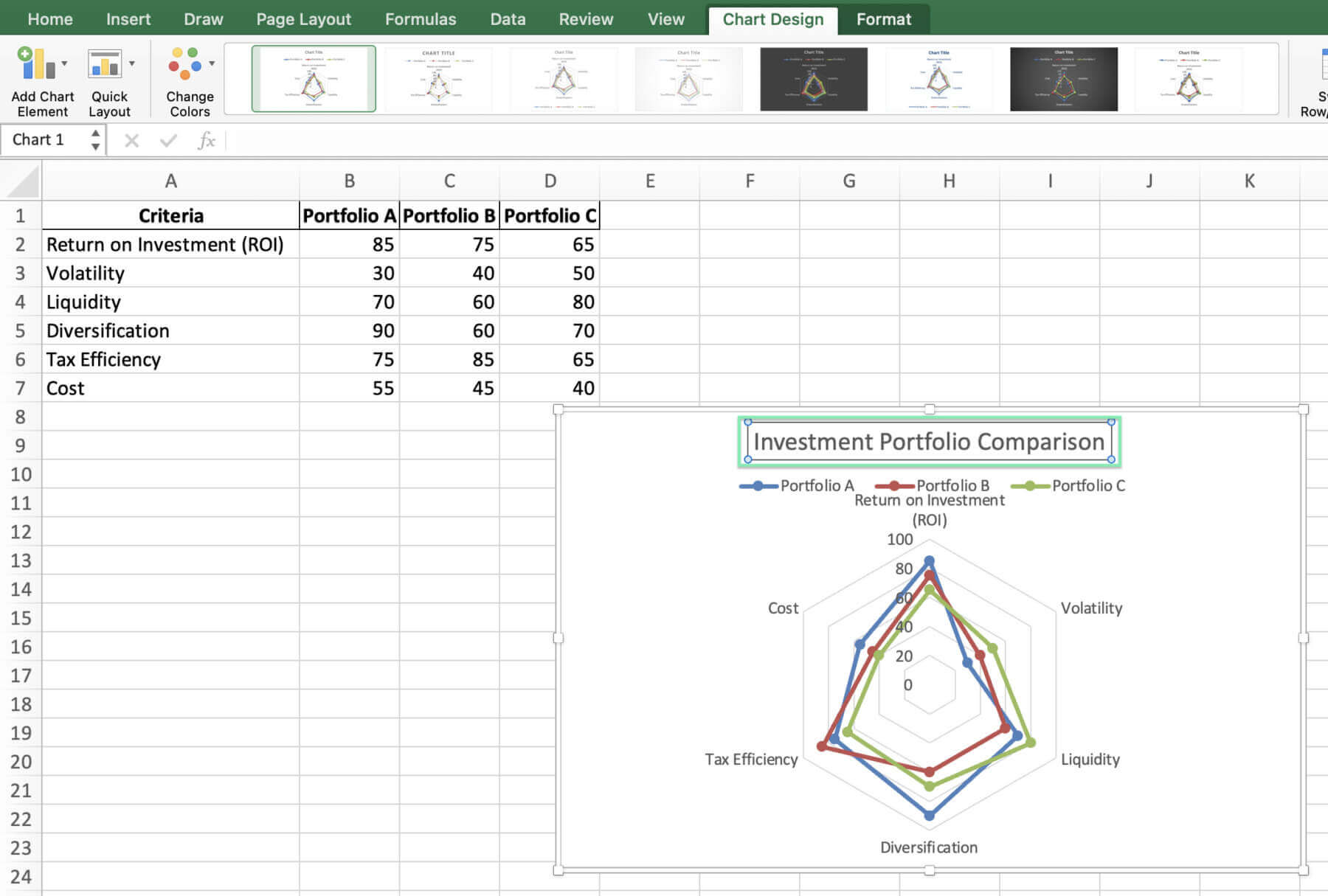Select the second chart style with uppercase title
Image resolution: width=1328 pixels, height=896 pixels.
[438, 79]
